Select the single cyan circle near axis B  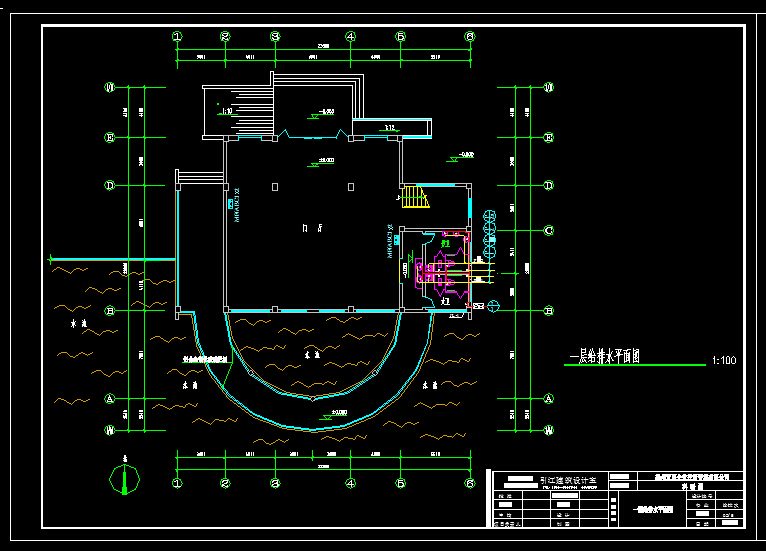pos(493,306)
